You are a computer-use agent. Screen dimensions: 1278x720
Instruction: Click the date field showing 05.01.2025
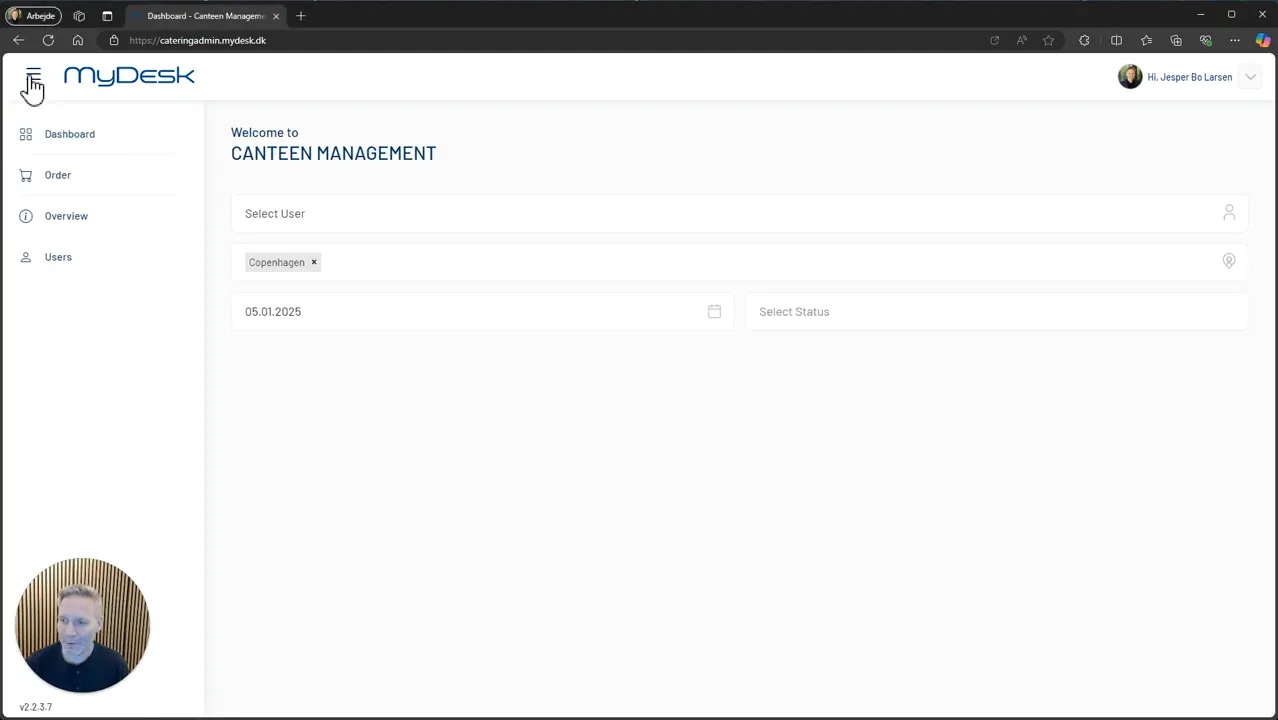tap(481, 311)
